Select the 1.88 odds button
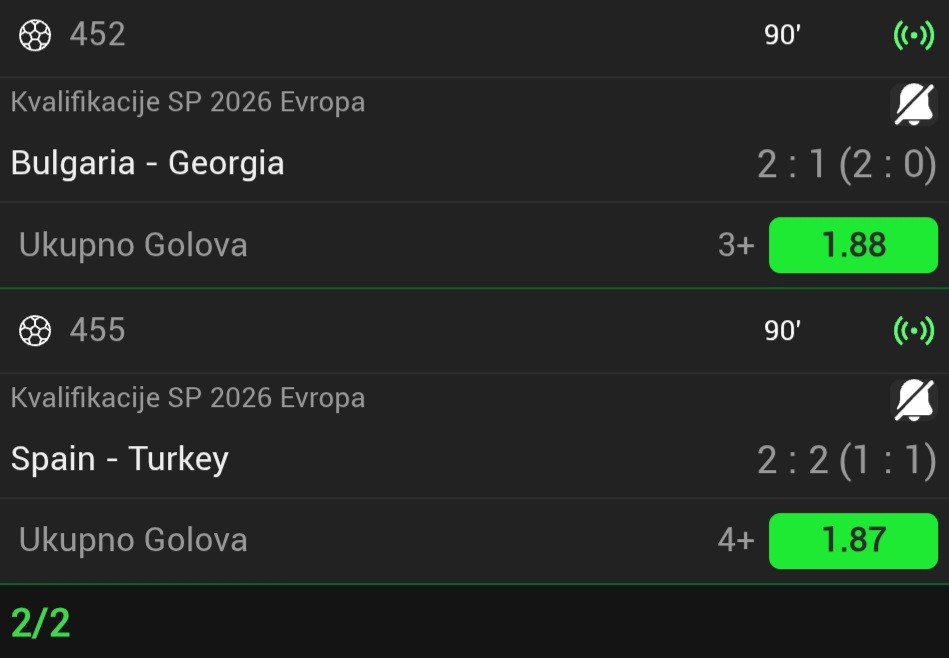Screen dimensions: 949x658 click(853, 245)
